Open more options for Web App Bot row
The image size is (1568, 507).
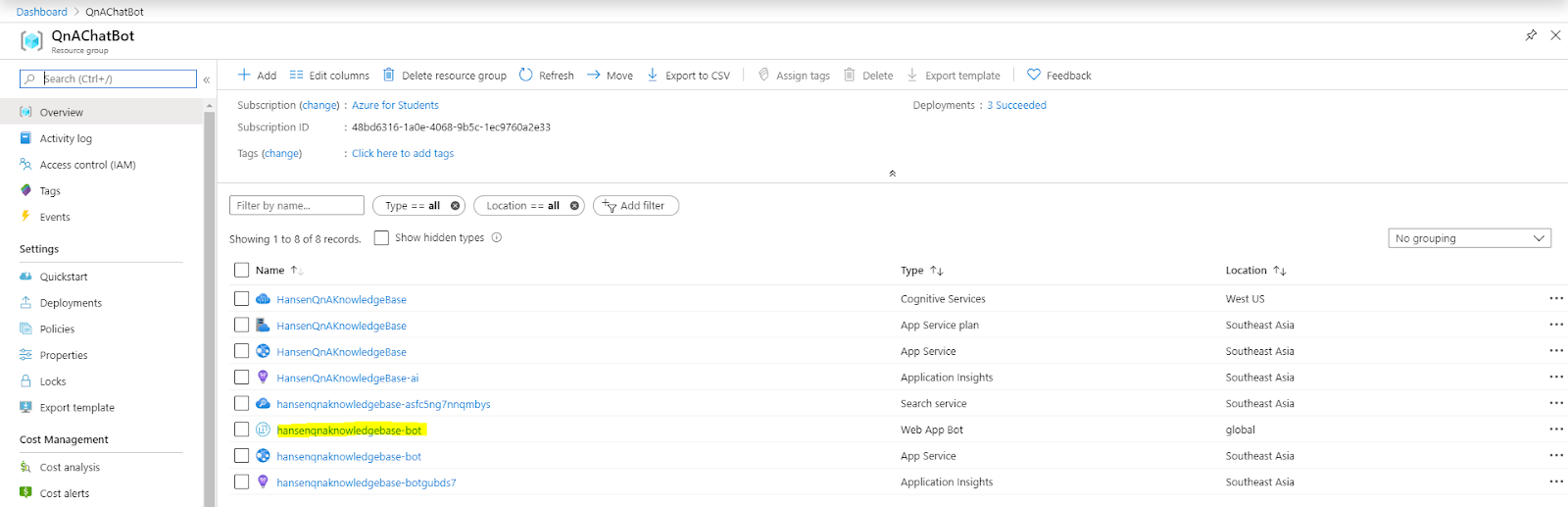tap(1556, 430)
